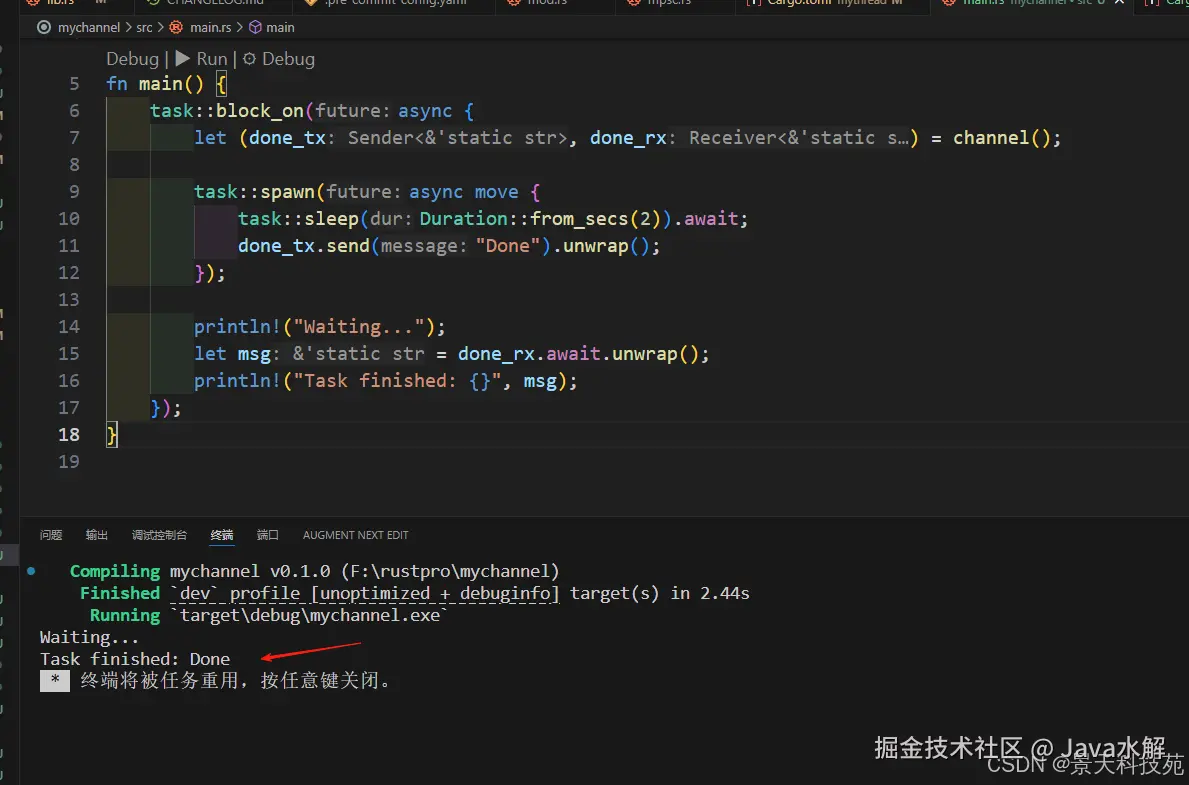Viewport: 1189px width, 785px height.
Task: Click the gear Debug code lens above main
Action: click(x=278, y=59)
